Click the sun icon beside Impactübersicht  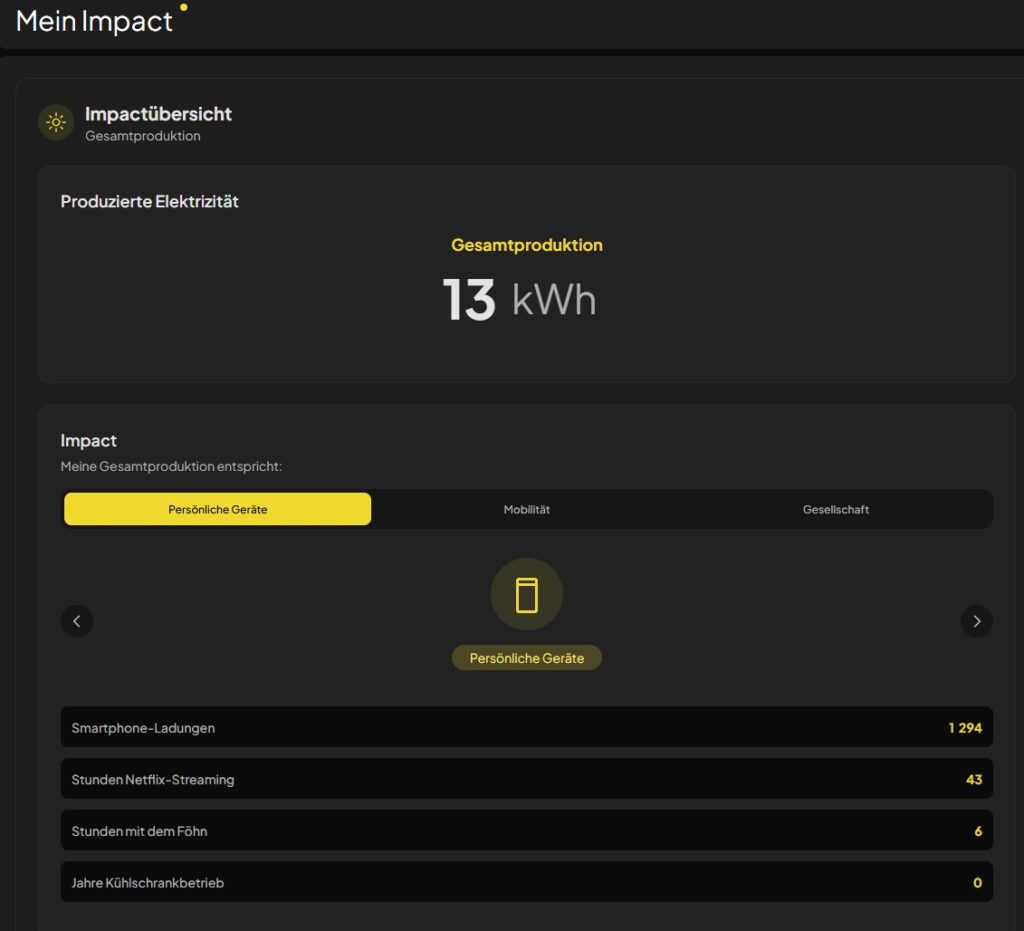[x=56, y=122]
